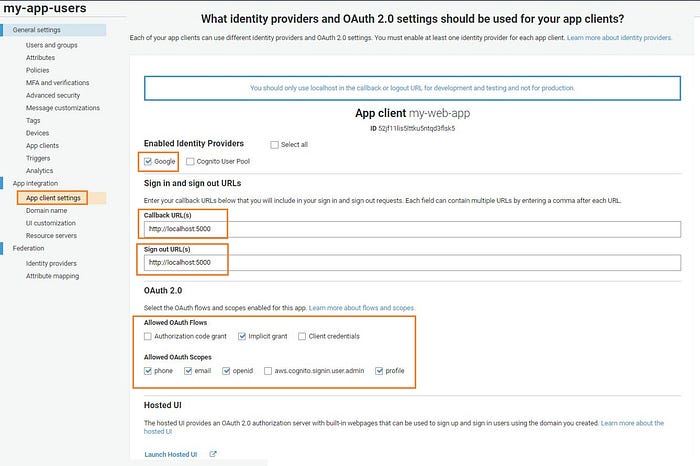Check the Select all providers box

(x=275, y=145)
